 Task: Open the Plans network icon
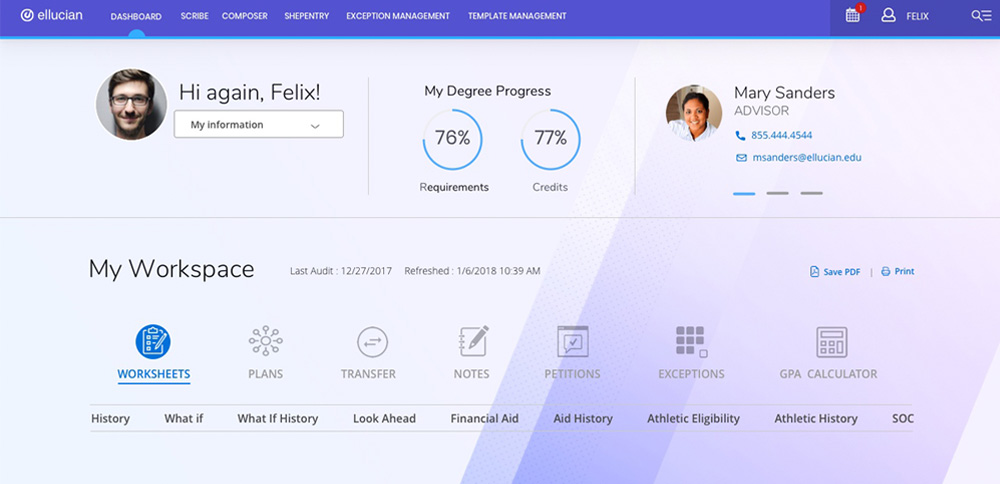click(x=265, y=342)
